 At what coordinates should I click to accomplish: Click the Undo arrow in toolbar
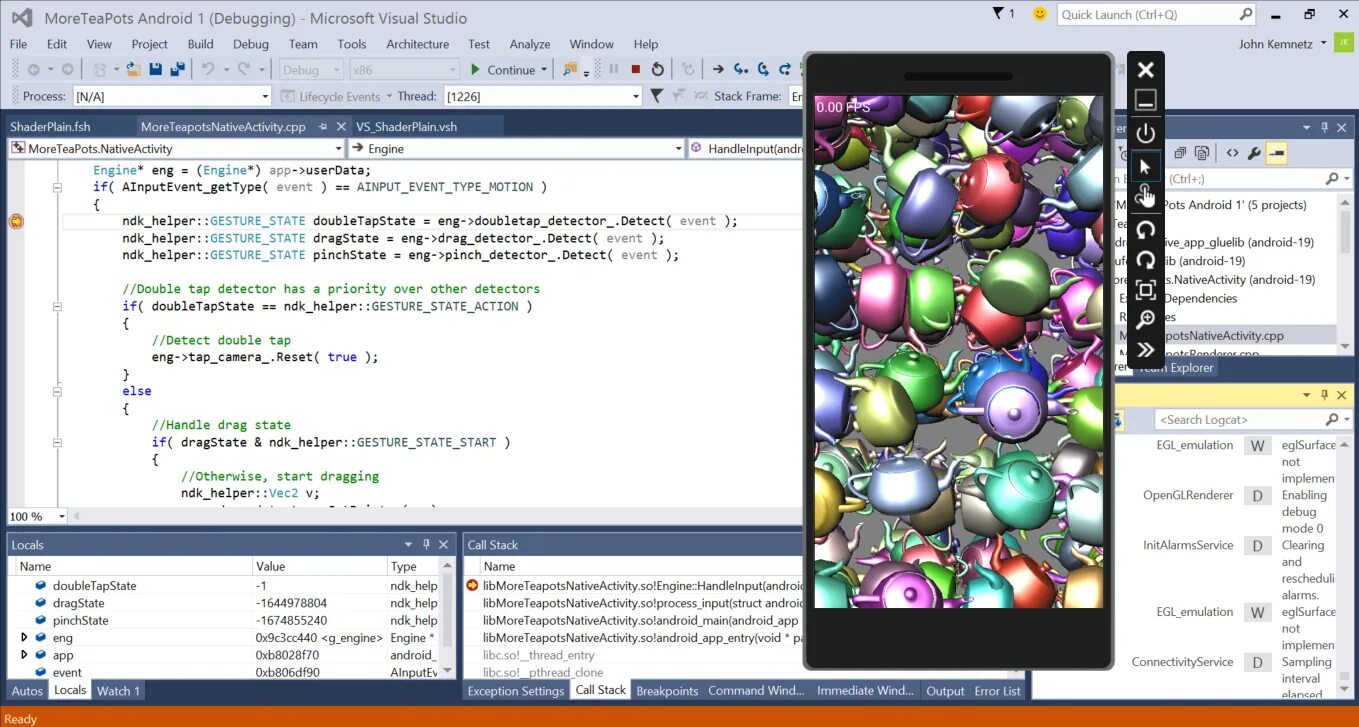coord(208,70)
